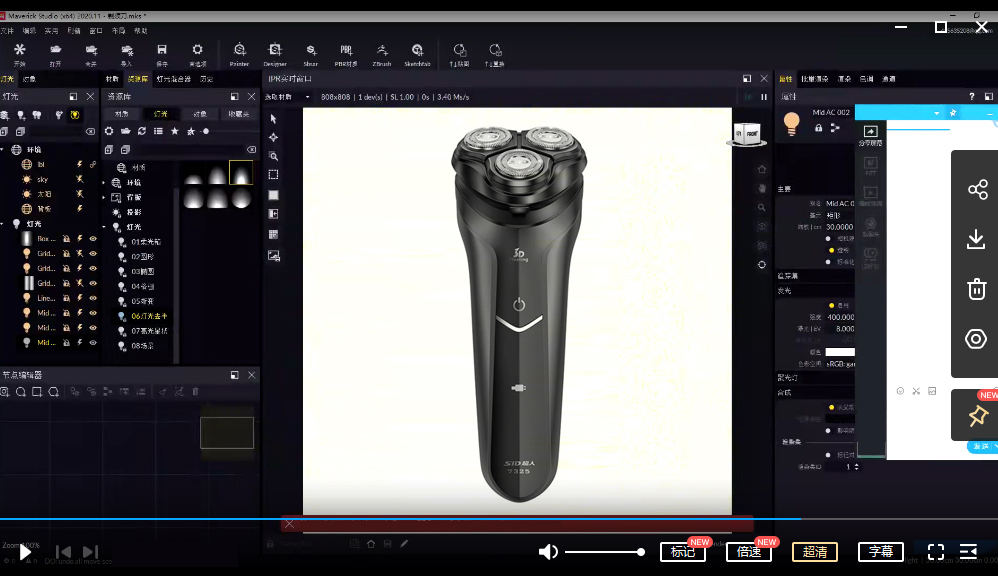Click the trash delete icon on right
Image resolution: width=998 pixels, height=576 pixels.
[976, 289]
